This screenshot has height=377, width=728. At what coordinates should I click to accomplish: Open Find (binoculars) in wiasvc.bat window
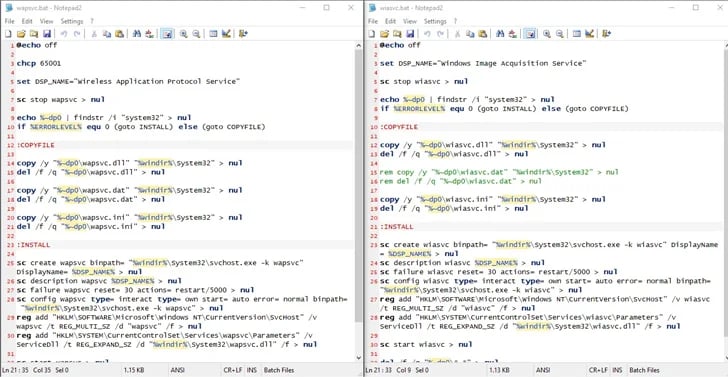tap(500, 33)
